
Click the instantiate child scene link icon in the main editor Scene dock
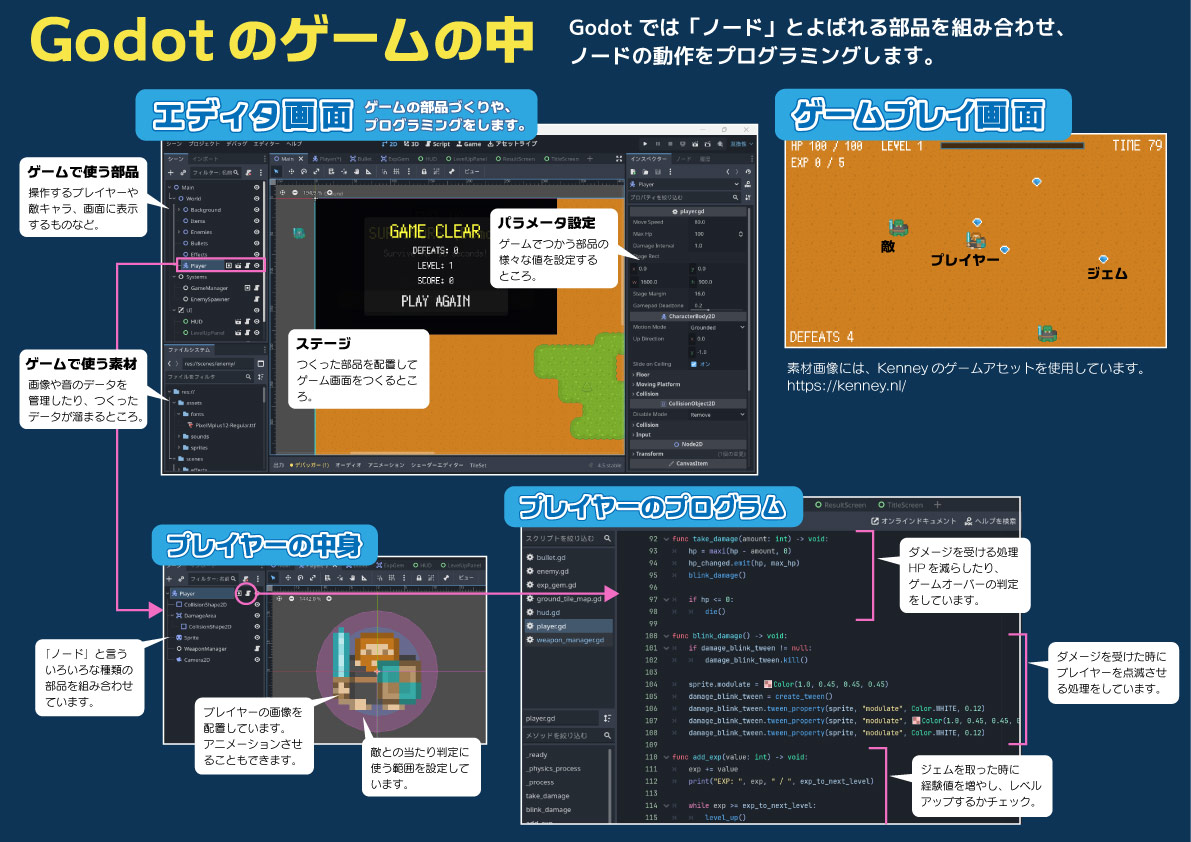click(x=183, y=172)
